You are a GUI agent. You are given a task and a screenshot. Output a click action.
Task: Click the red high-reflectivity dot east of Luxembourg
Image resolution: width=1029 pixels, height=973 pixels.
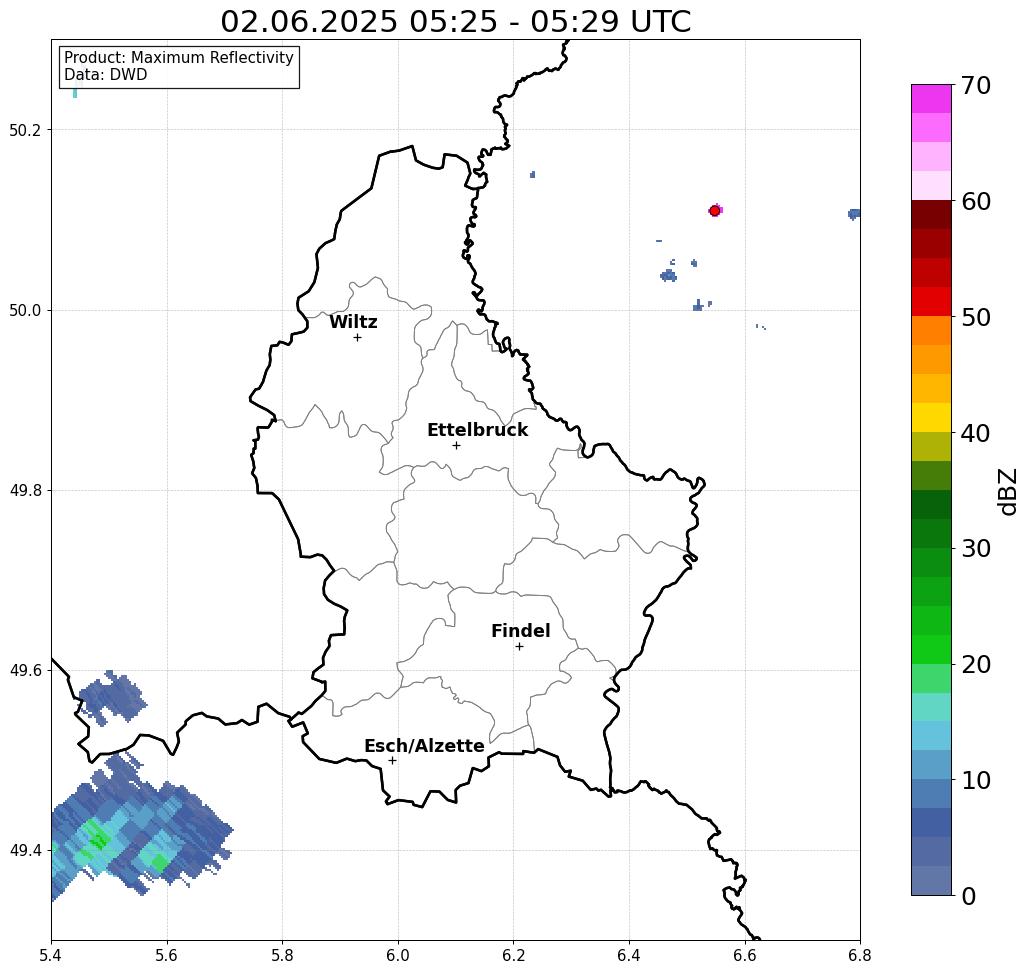pos(715,211)
